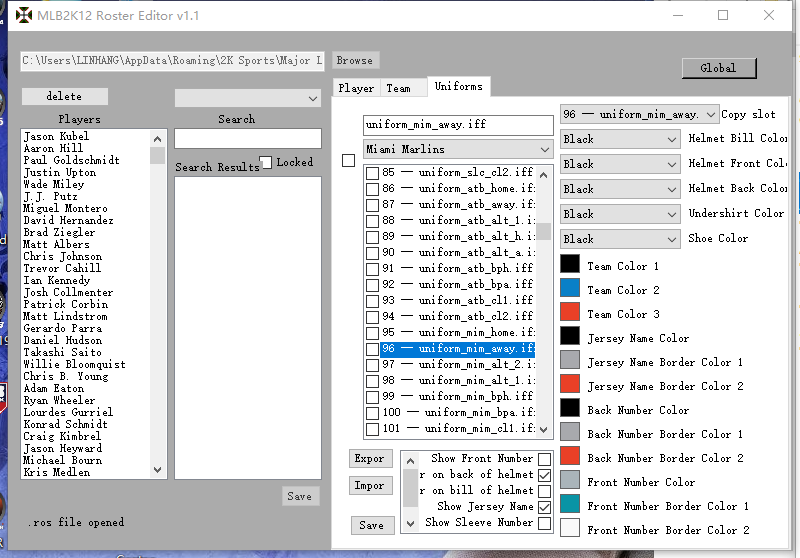
Task: Select 86 uniform_atb_home list row
Action: [458, 189]
